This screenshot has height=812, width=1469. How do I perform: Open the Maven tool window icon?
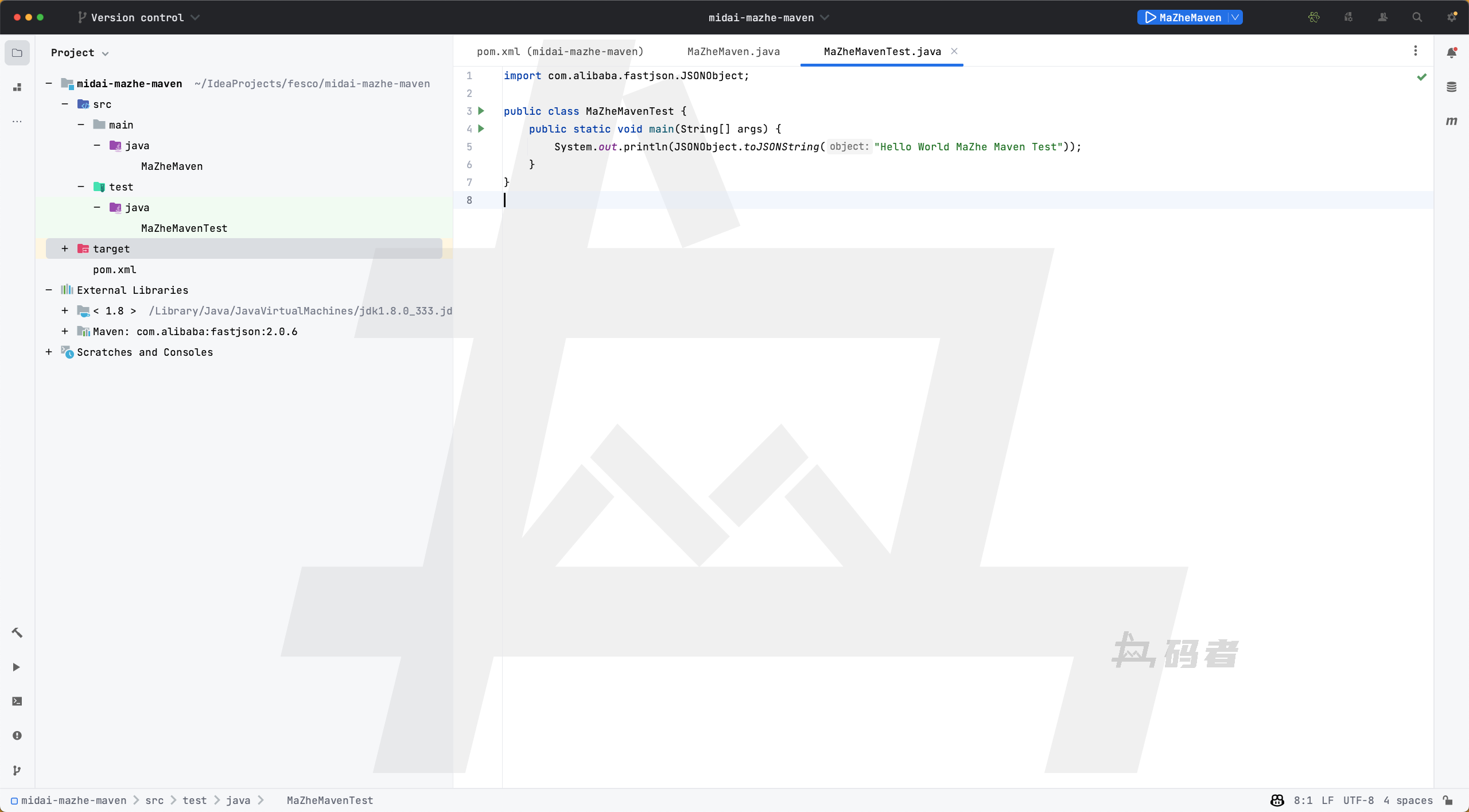click(x=1451, y=121)
